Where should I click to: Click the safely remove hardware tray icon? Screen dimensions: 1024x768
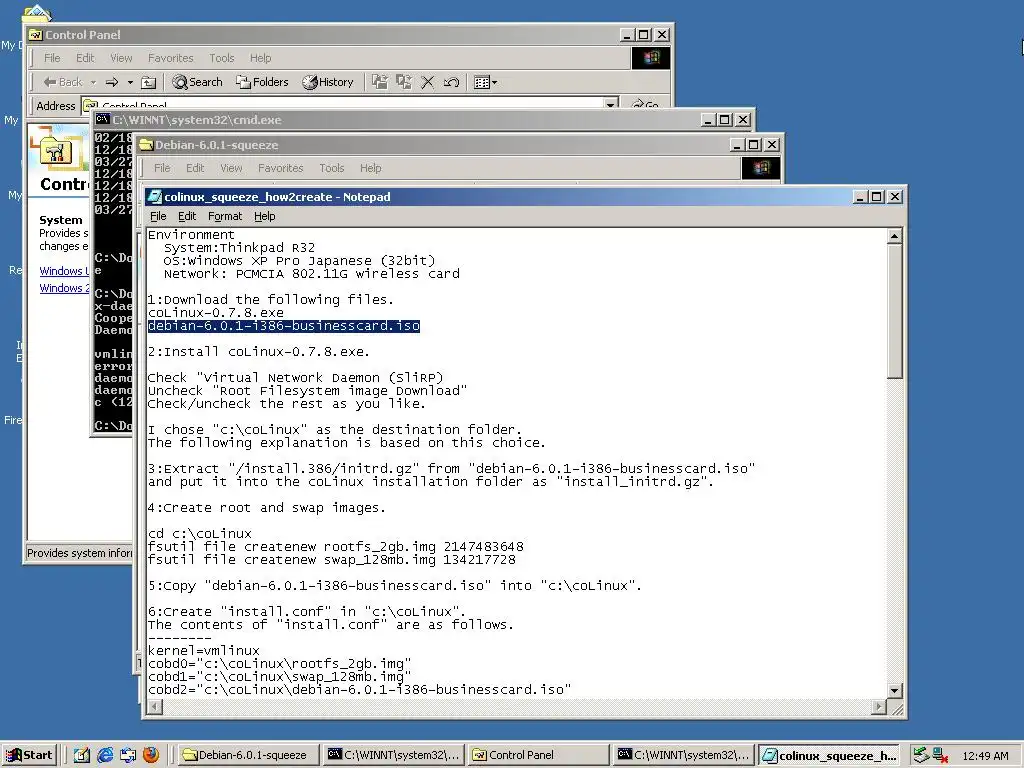(921, 755)
